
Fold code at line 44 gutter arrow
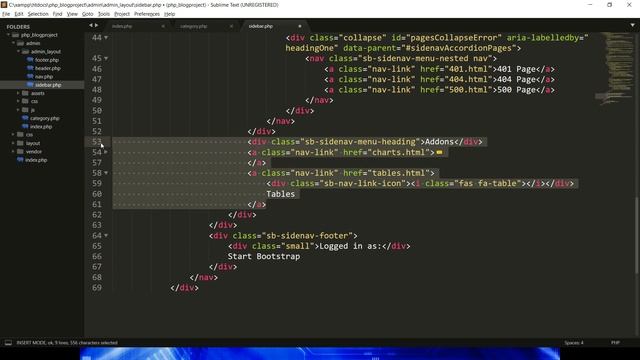(106, 38)
